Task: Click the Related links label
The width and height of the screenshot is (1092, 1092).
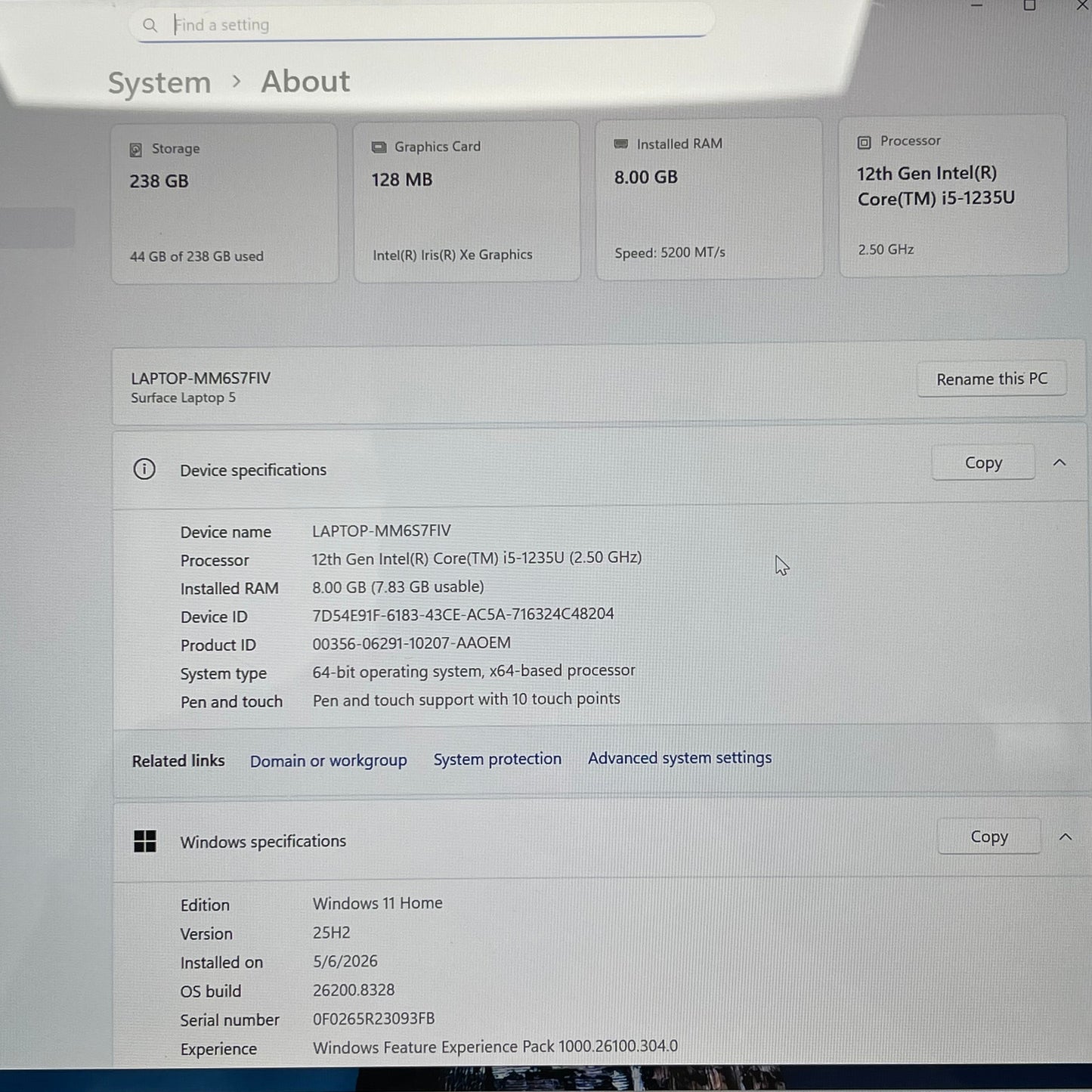Action: (x=178, y=761)
